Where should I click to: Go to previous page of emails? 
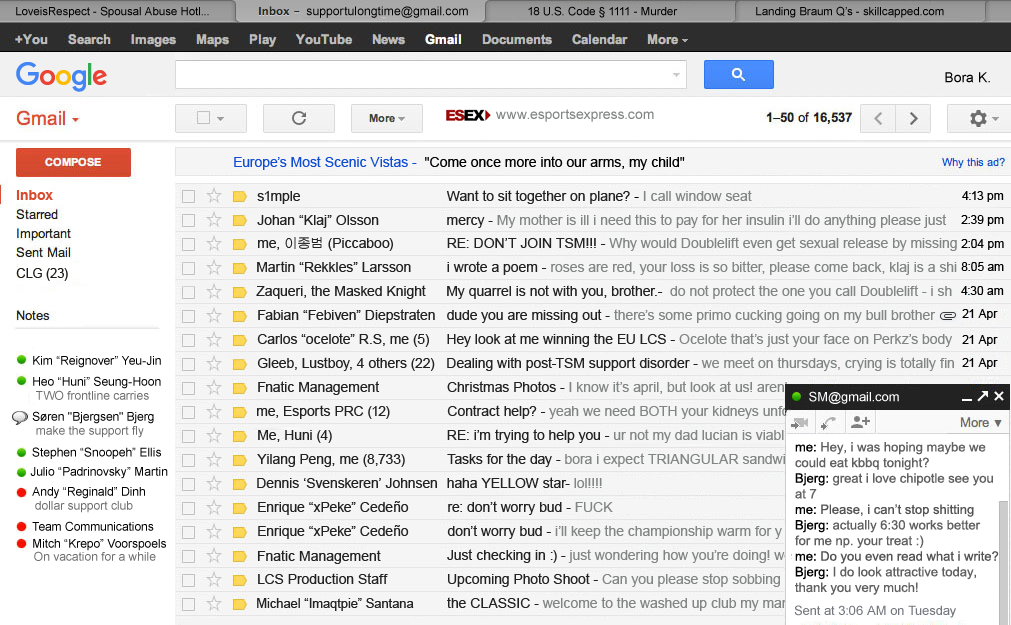878,118
